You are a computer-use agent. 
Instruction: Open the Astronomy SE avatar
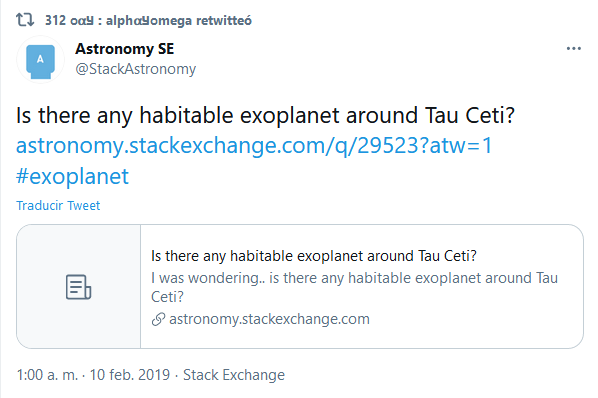(40, 60)
